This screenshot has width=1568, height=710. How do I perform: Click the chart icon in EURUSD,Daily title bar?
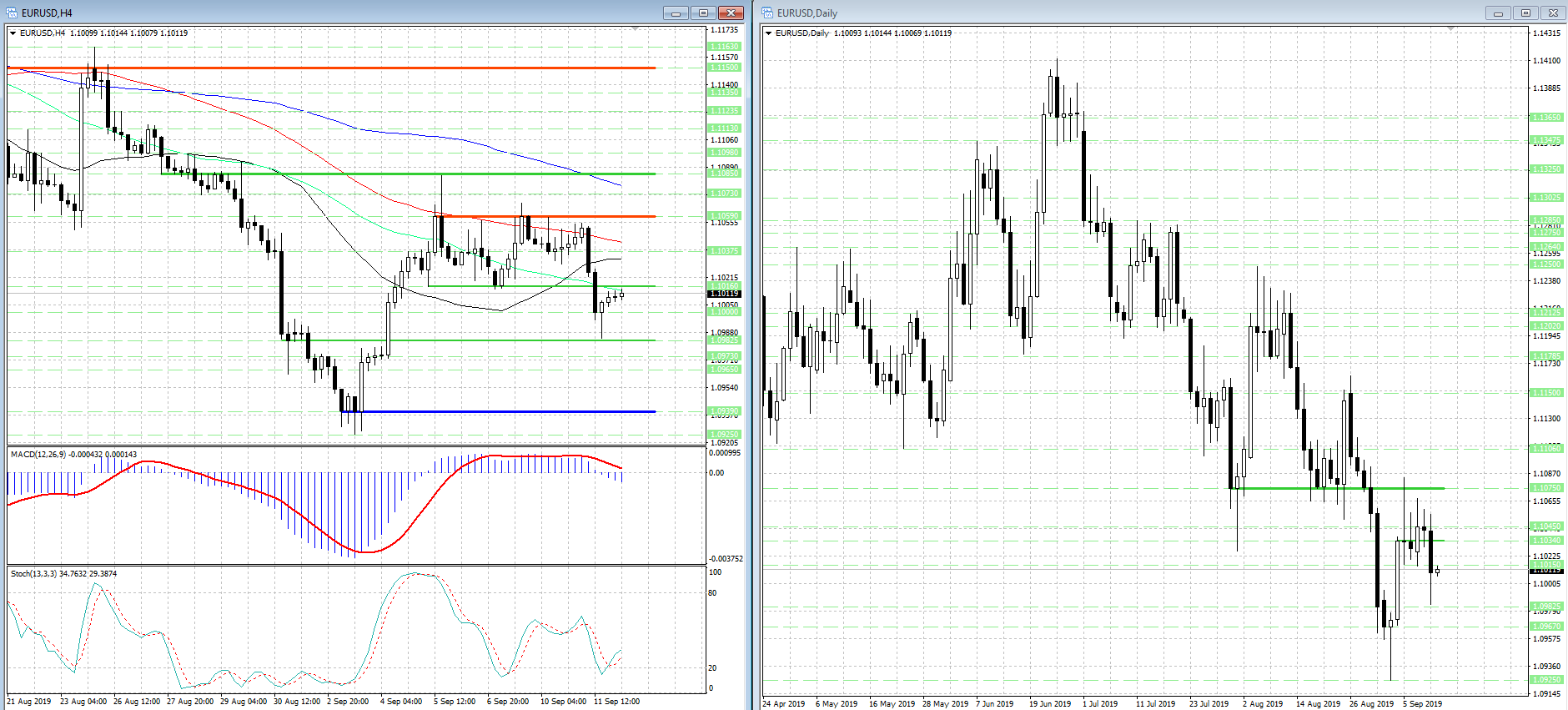pyautogui.click(x=767, y=13)
